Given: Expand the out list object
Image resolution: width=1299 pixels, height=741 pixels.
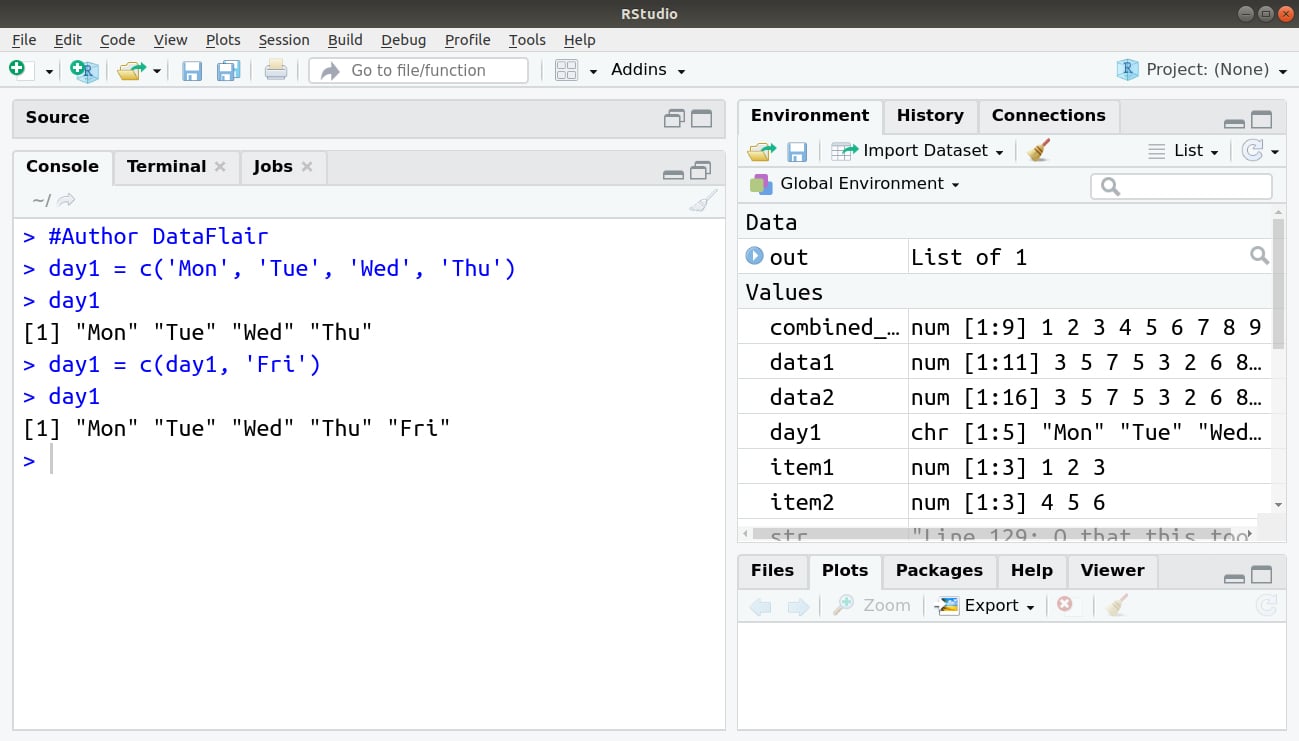Looking at the screenshot, I should [754, 257].
